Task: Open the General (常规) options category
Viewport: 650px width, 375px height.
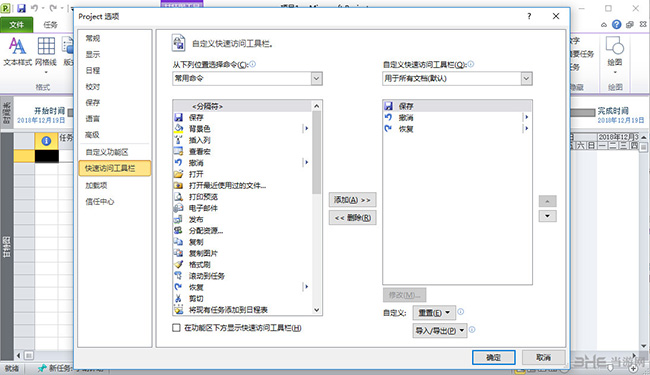Action: [93, 39]
